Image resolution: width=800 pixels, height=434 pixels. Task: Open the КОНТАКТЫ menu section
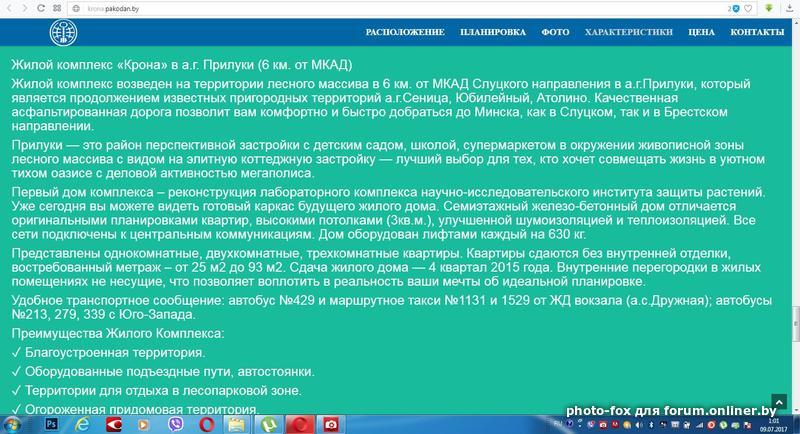[757, 32]
